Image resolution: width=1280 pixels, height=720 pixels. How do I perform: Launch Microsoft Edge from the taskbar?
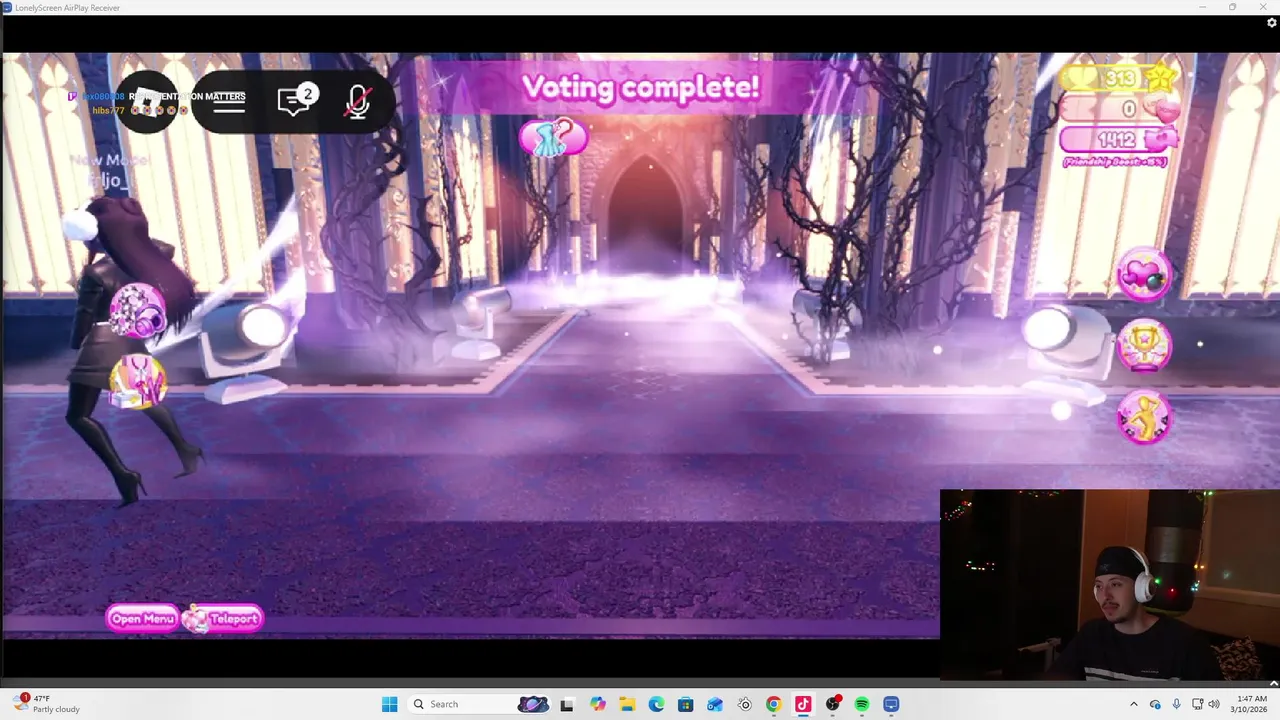click(x=656, y=704)
